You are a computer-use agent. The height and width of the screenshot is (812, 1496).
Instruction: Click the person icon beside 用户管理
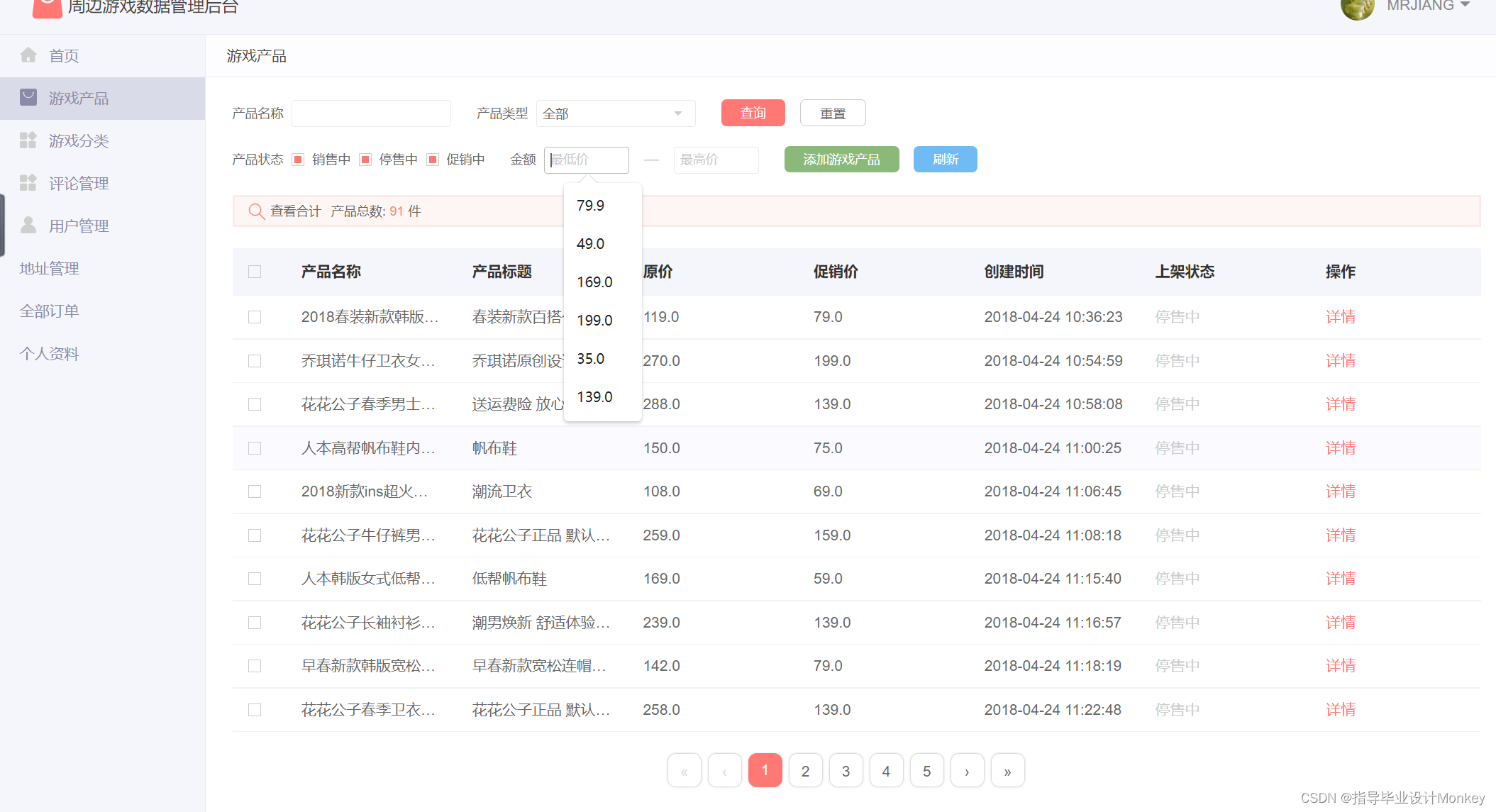(x=28, y=225)
